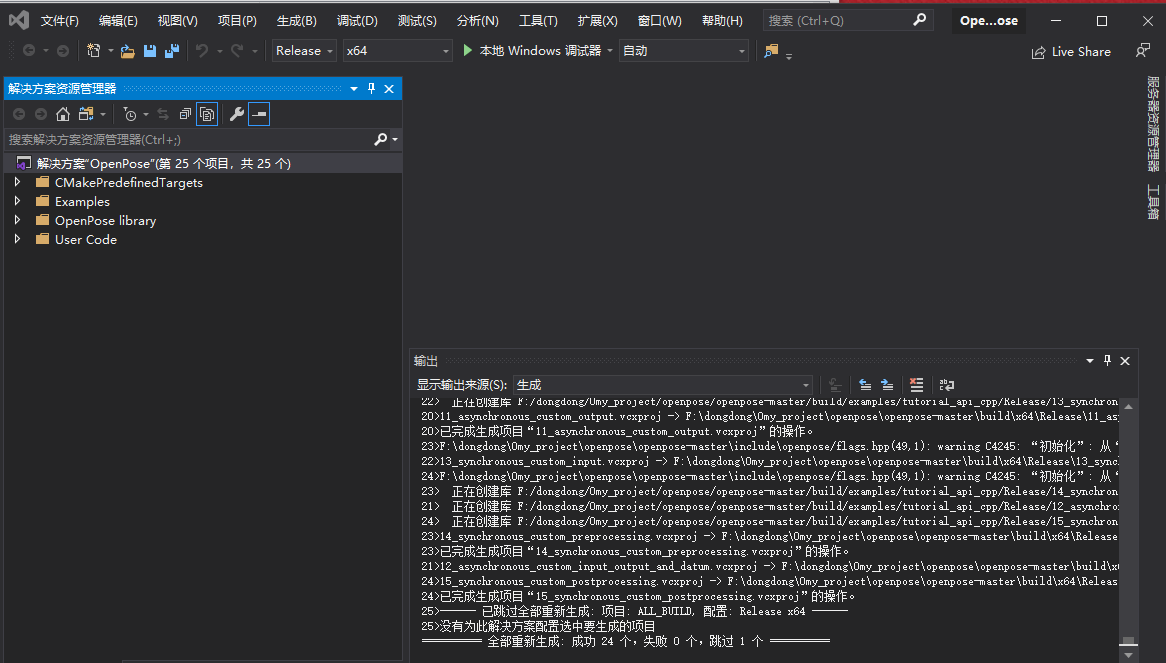Click the 全部重新生成: 成功 24 个 summary line

pyautogui.click(x=625, y=641)
